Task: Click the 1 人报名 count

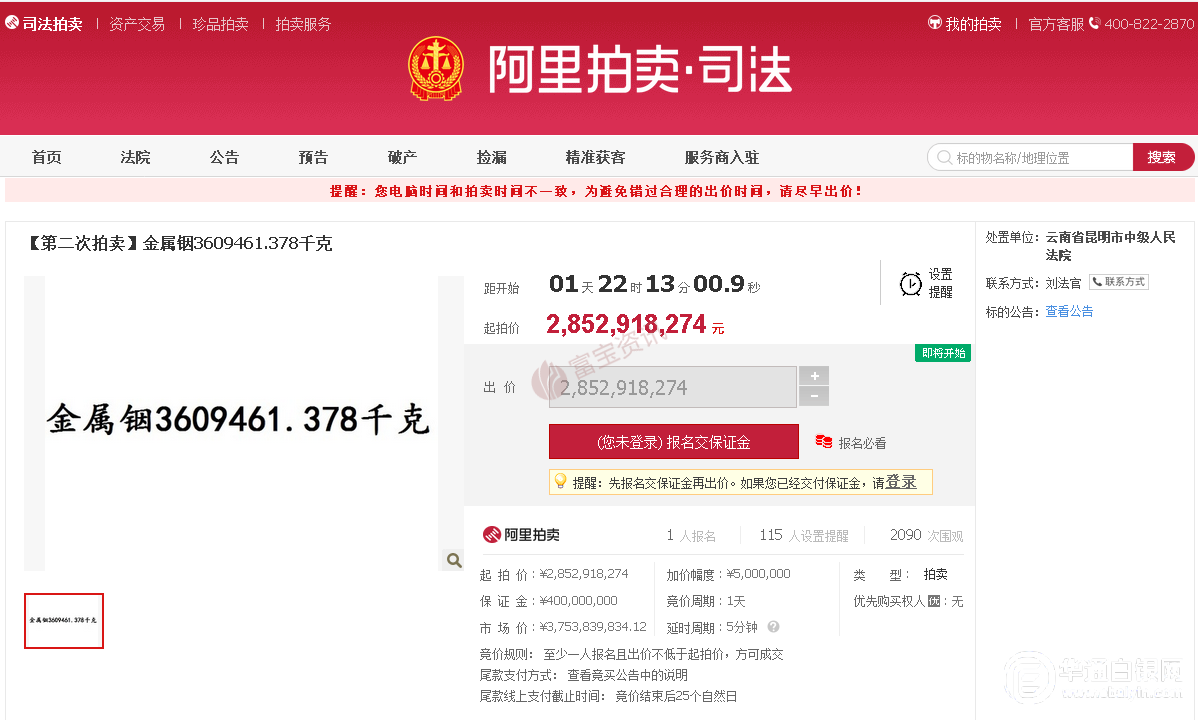Action: point(691,535)
